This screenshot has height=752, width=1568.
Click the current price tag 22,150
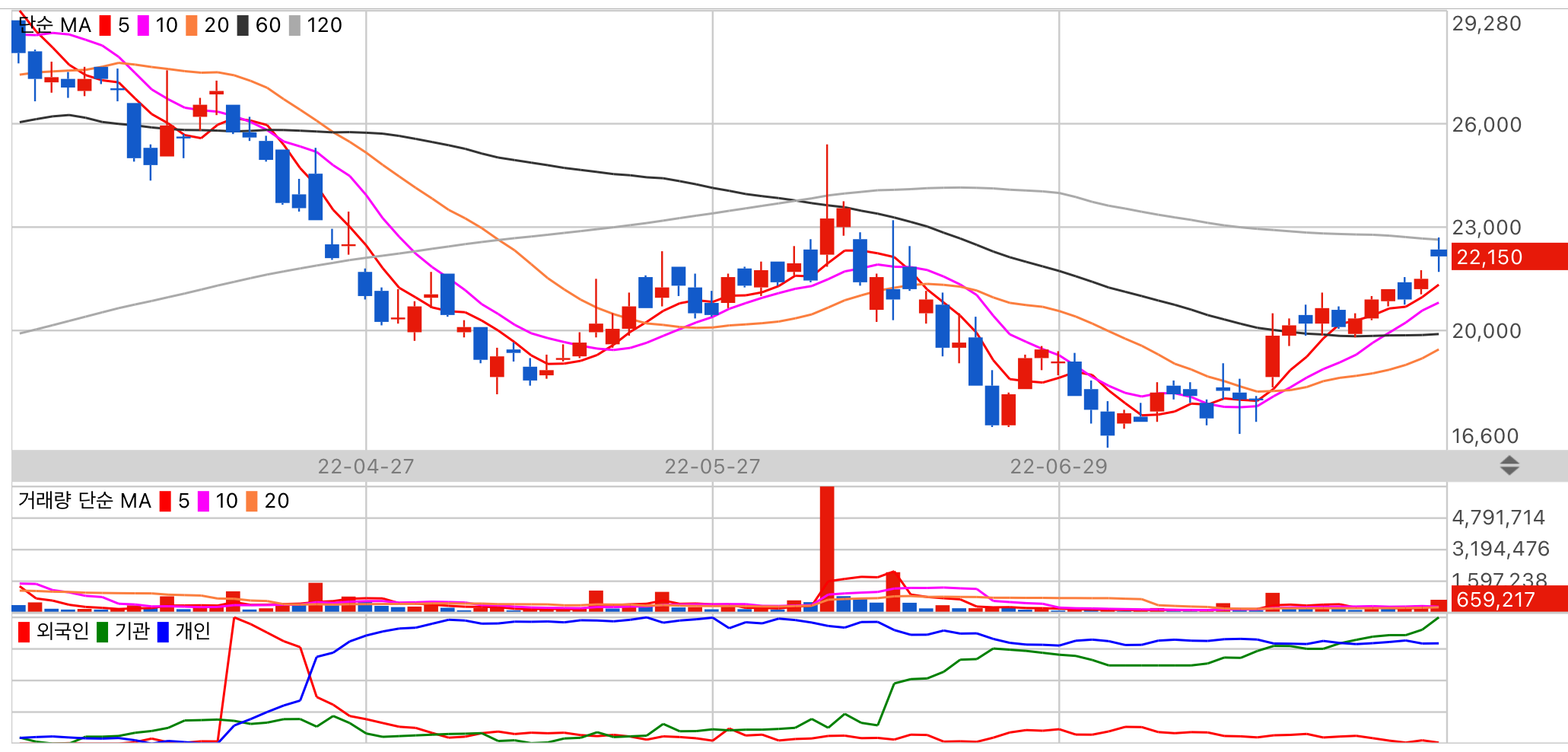tap(1509, 257)
